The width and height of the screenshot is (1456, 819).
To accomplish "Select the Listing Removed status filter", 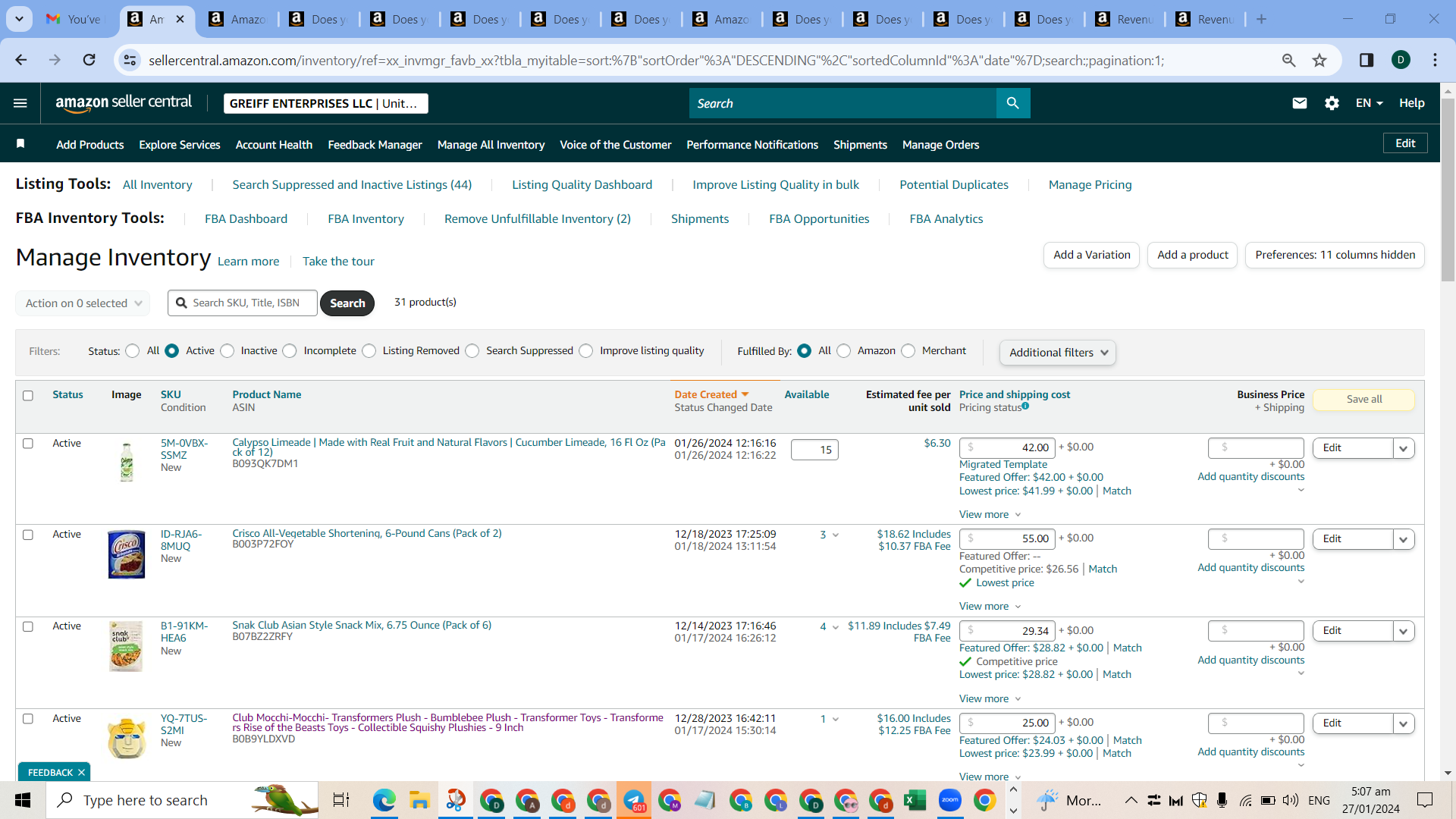I will 369,351.
